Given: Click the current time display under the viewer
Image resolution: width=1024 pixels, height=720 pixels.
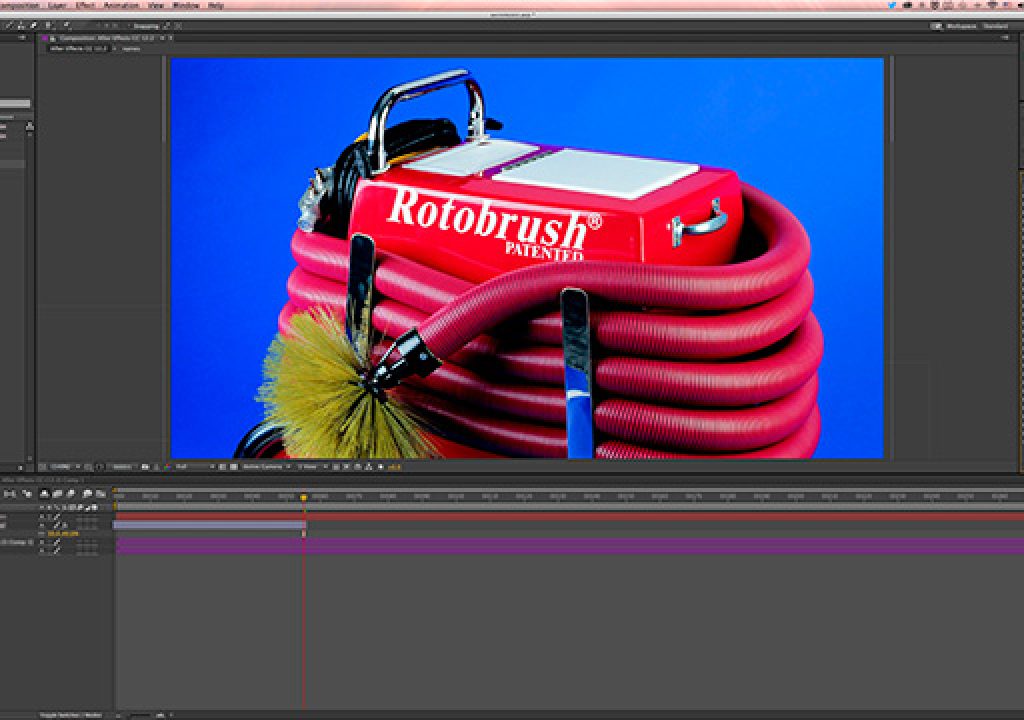Looking at the screenshot, I should tap(121, 466).
